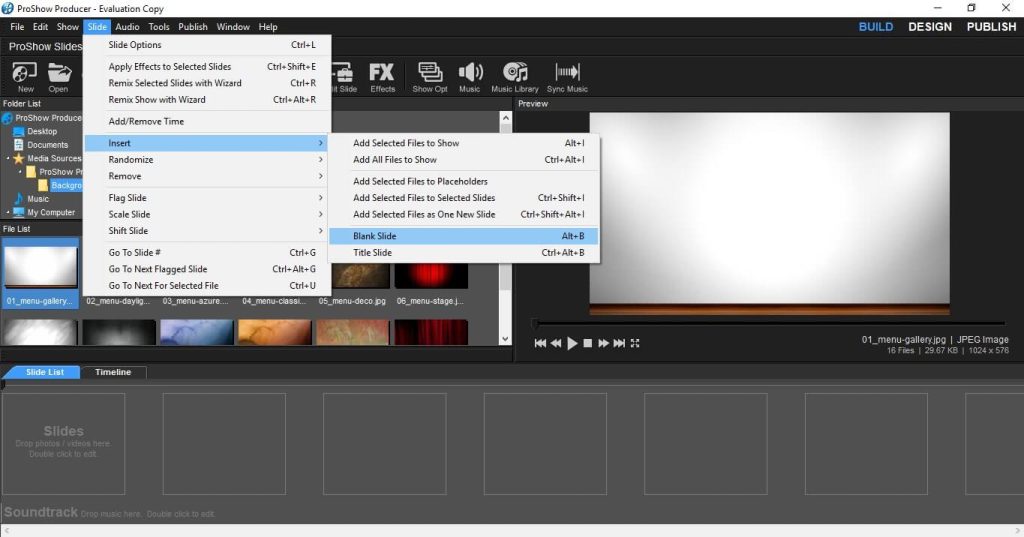Open Show Options from the toolbar

point(430,75)
